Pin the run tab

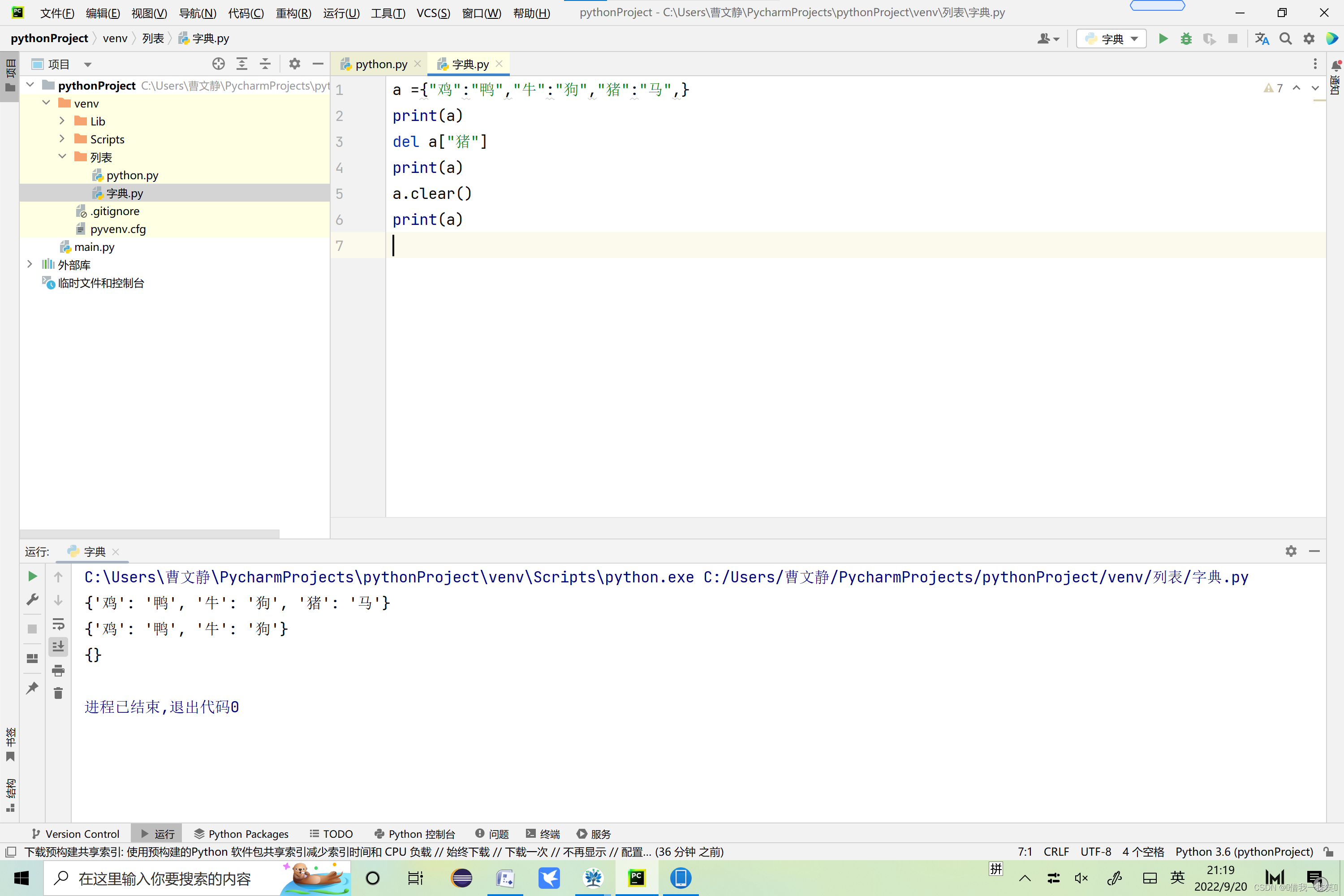(33, 687)
